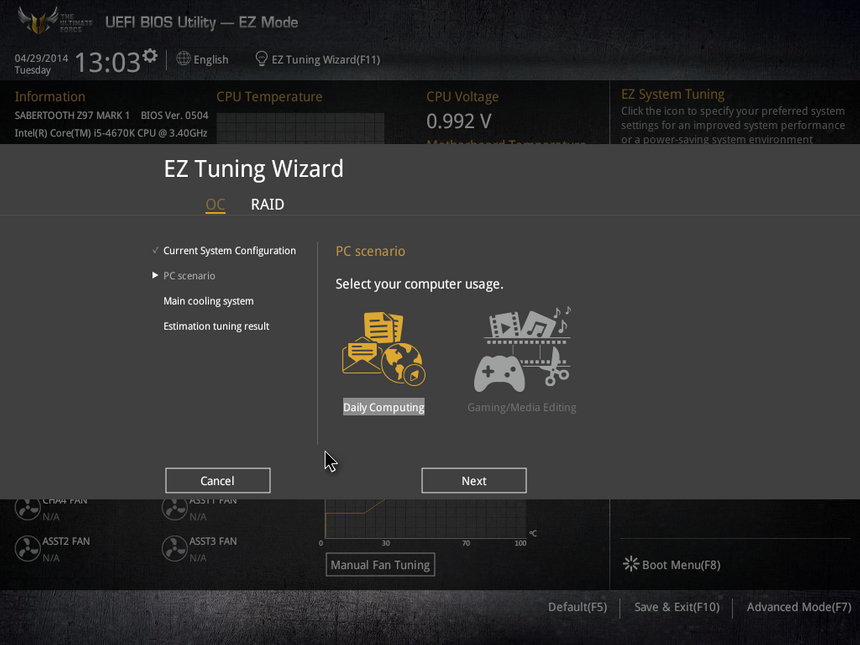Open the clock settings gear icon
The image size is (860, 645).
tap(150, 55)
